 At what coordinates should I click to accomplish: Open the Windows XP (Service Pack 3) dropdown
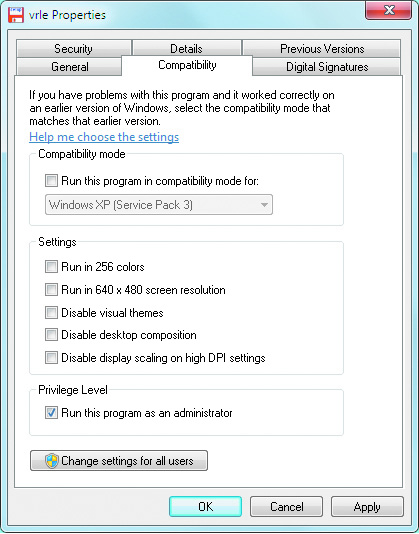159,205
